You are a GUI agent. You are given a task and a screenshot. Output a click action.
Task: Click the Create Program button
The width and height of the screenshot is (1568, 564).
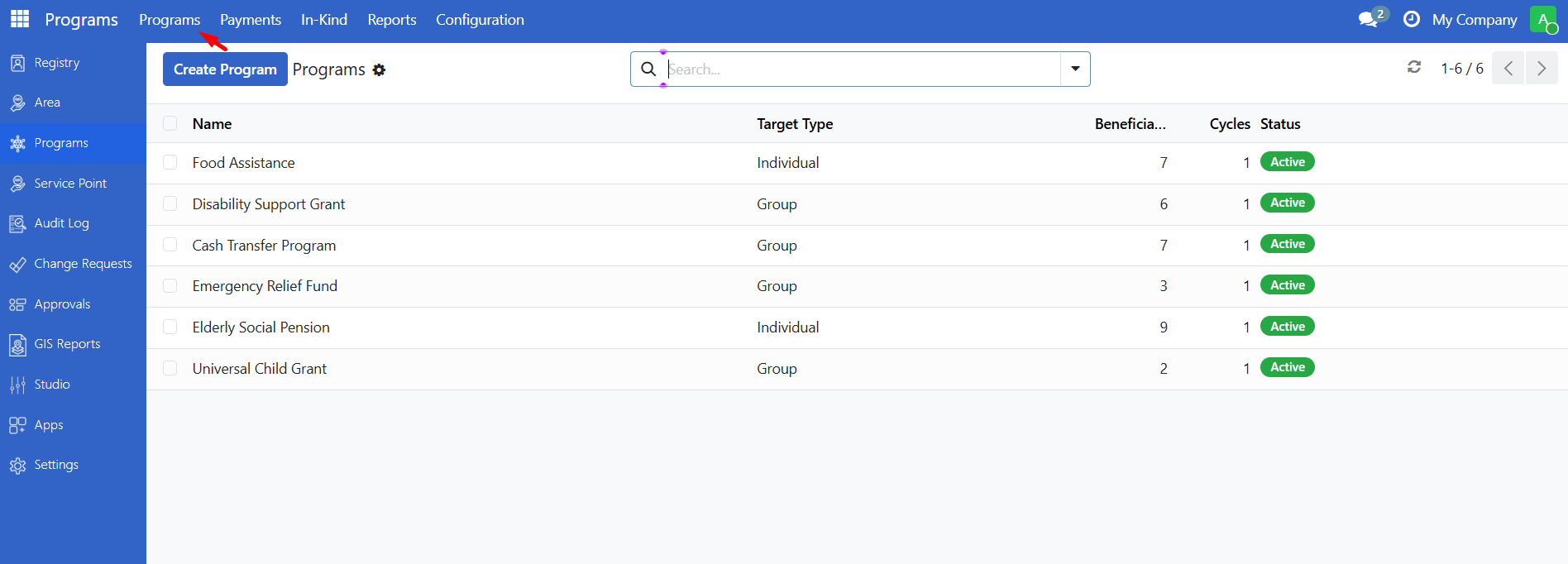[225, 69]
